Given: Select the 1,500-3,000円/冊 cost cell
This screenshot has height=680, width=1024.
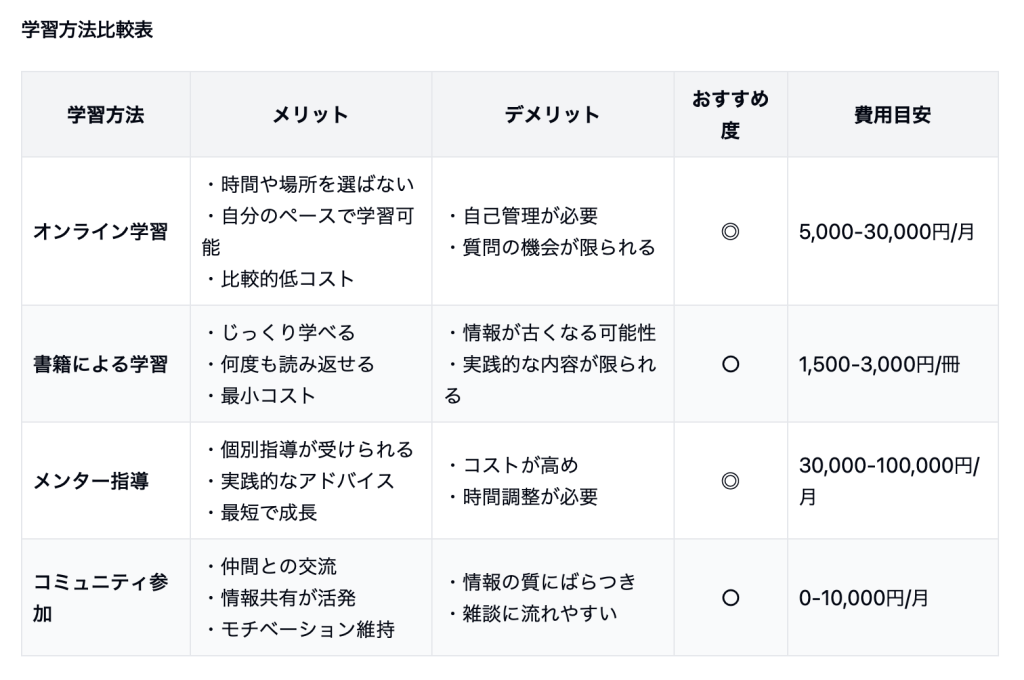Looking at the screenshot, I should [879, 364].
